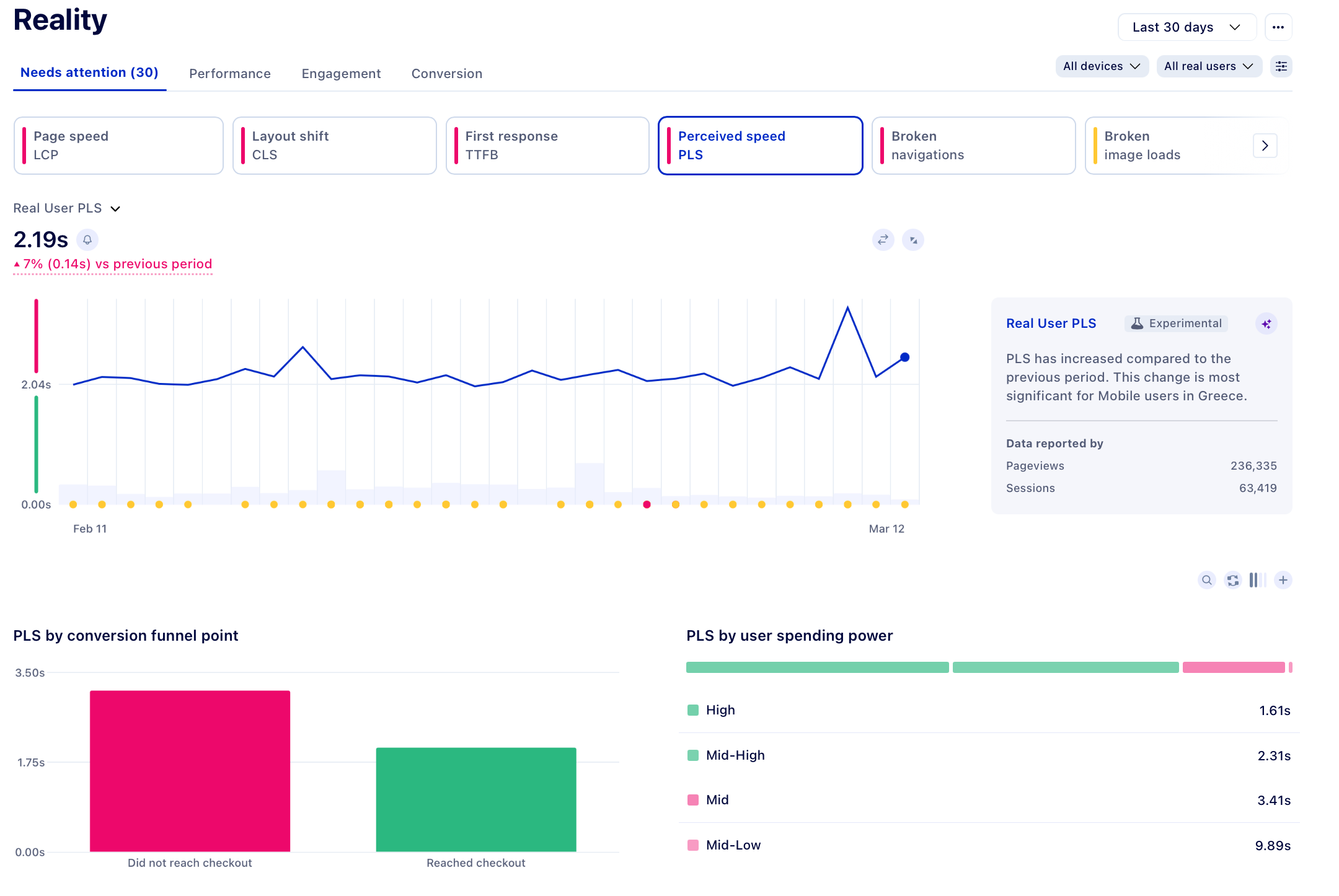The width and height of the screenshot is (1339, 896).
Task: Open the filter sliders icon next to All real users
Action: point(1281,66)
